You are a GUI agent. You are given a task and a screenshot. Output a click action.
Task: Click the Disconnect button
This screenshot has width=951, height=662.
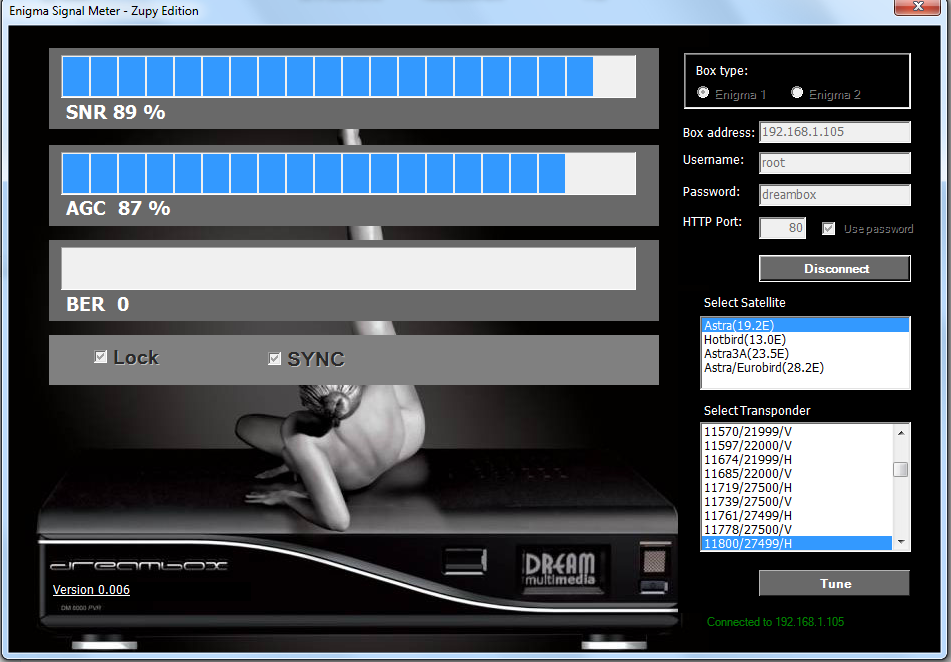click(x=835, y=268)
